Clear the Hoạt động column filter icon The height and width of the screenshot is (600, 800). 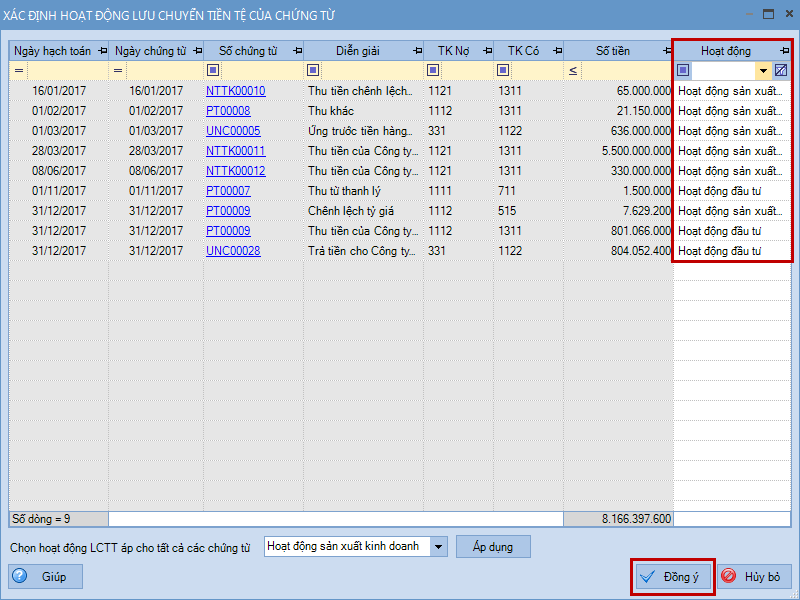(781, 71)
